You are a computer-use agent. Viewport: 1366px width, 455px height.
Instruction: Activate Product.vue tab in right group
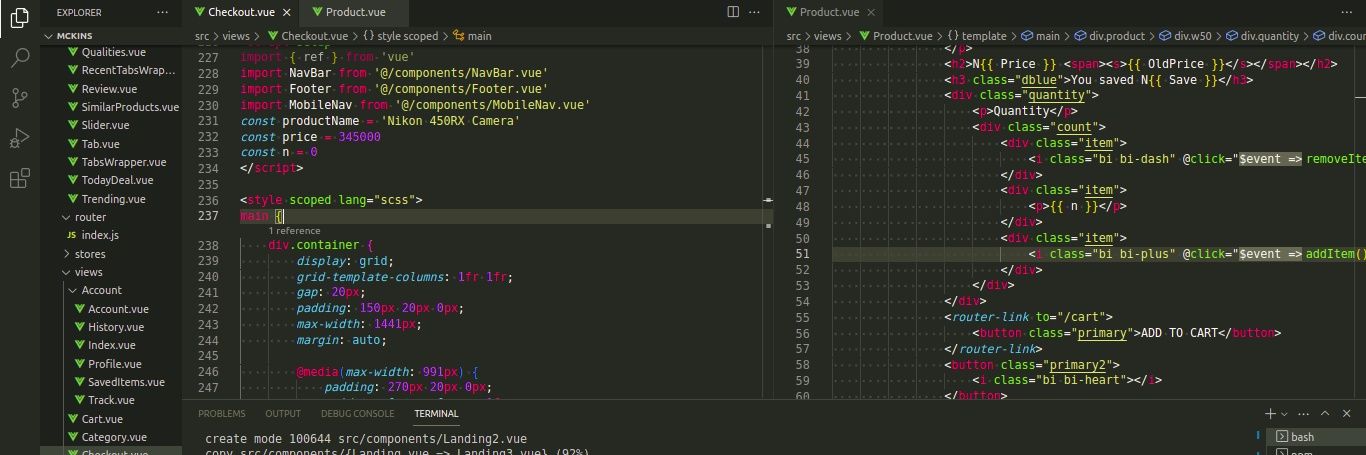(829, 12)
